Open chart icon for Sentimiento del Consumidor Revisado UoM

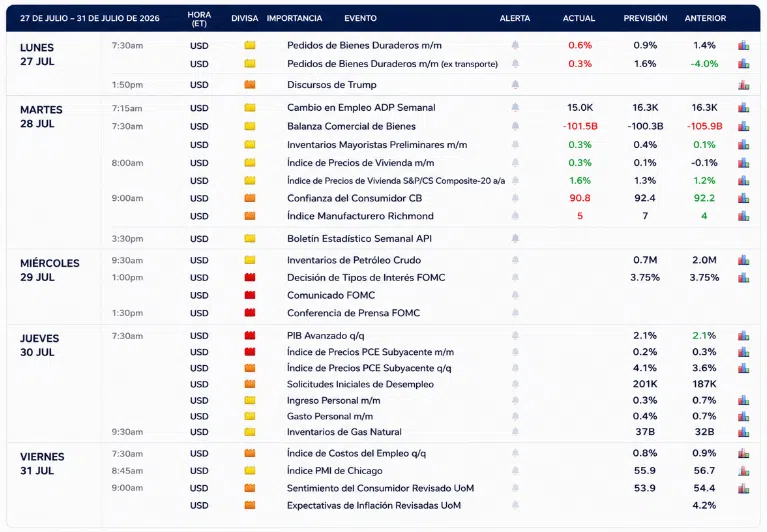[x=744, y=488]
